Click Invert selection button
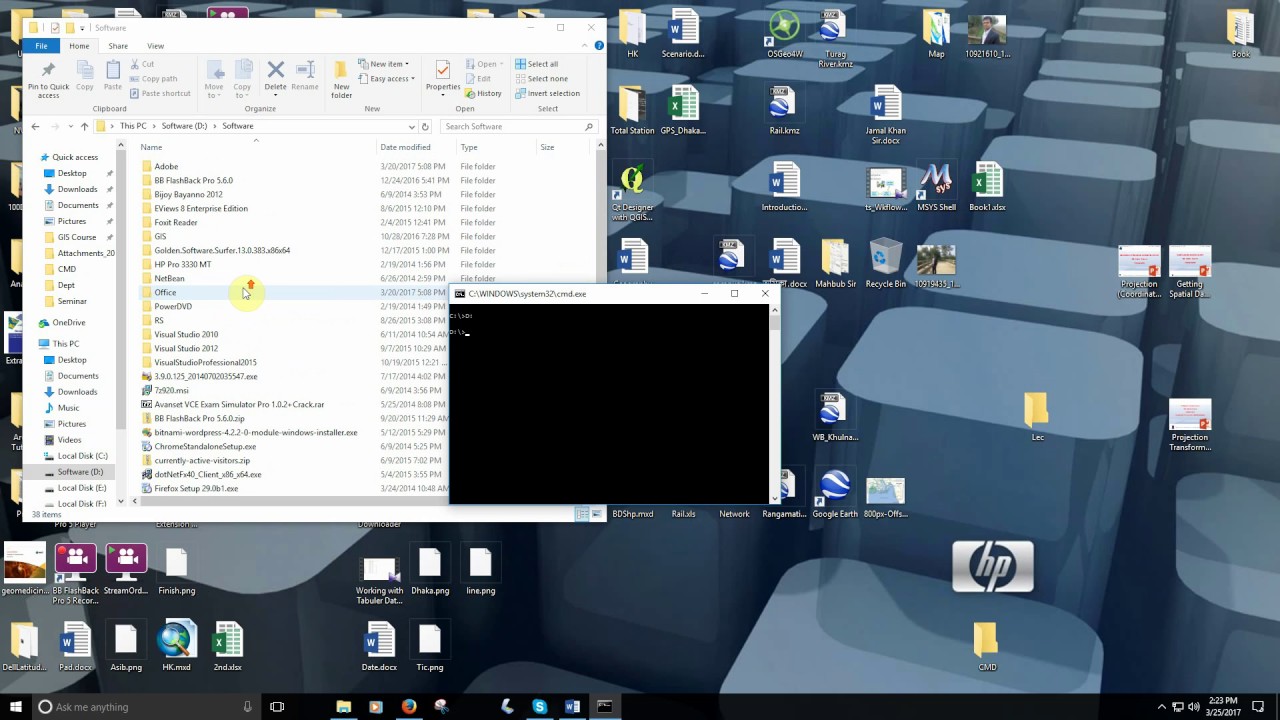The width and height of the screenshot is (1280, 720). coord(547,93)
